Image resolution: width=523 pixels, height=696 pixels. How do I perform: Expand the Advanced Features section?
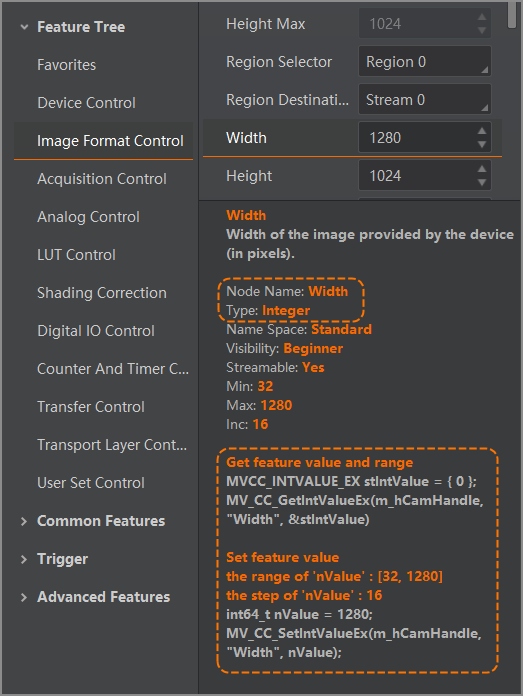[x=24, y=597]
